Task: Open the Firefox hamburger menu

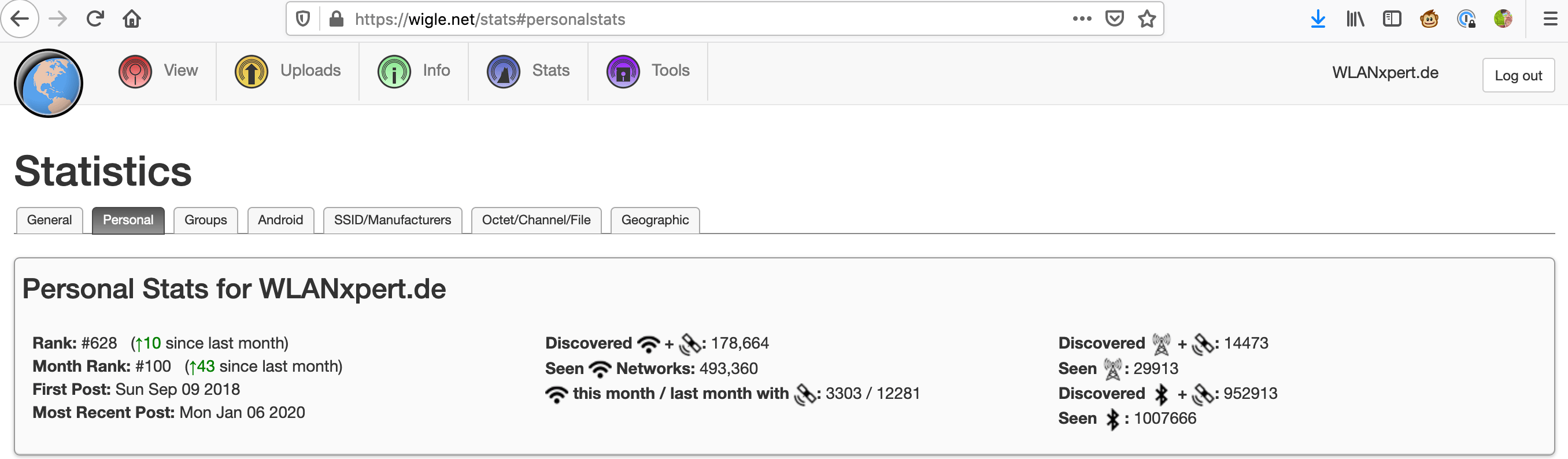Action: (1549, 19)
